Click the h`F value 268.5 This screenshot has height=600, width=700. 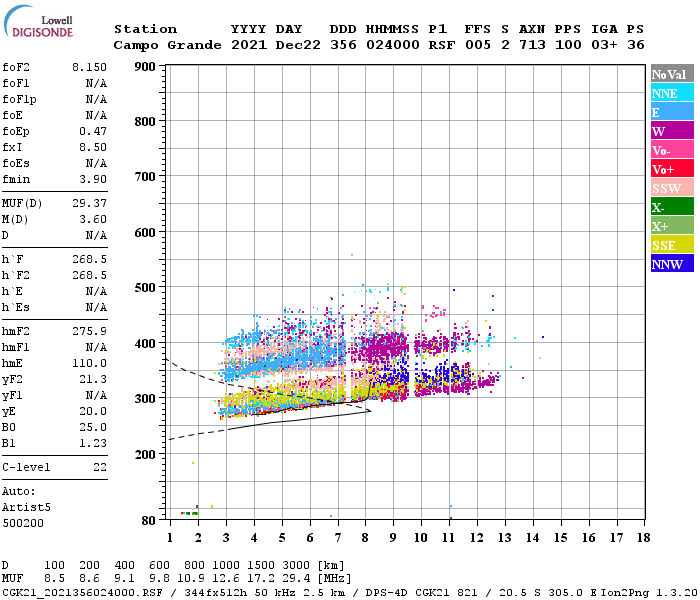click(x=89, y=259)
